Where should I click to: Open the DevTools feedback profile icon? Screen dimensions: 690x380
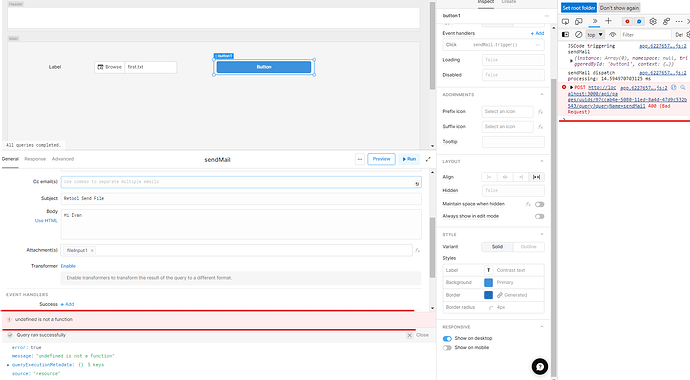click(666, 21)
